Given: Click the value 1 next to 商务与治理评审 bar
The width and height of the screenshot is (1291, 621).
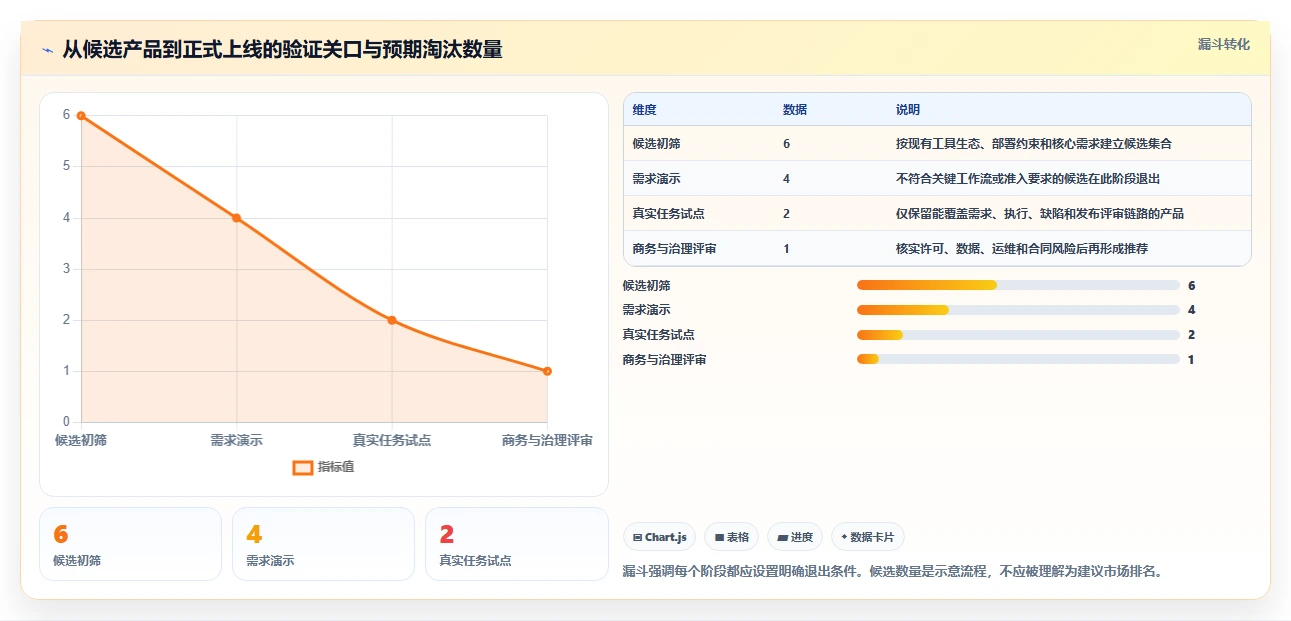Looking at the screenshot, I should 1191,360.
